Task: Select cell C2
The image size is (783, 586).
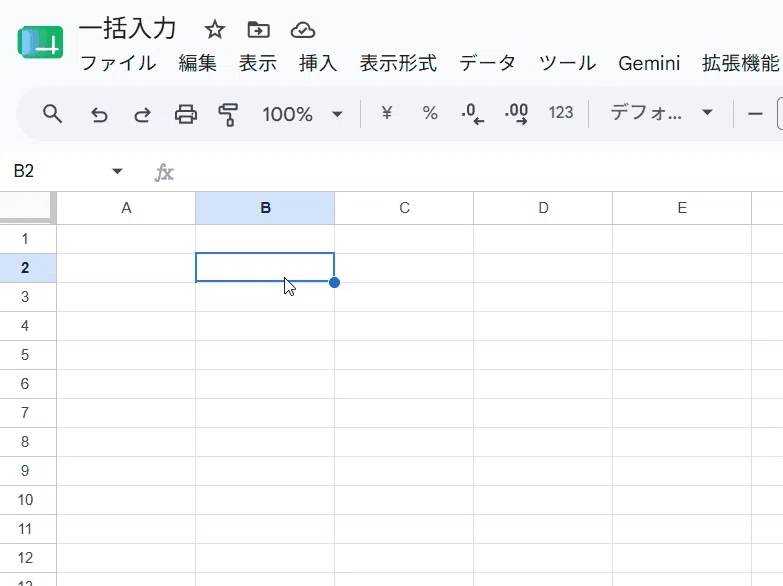Action: pyautogui.click(x=404, y=268)
